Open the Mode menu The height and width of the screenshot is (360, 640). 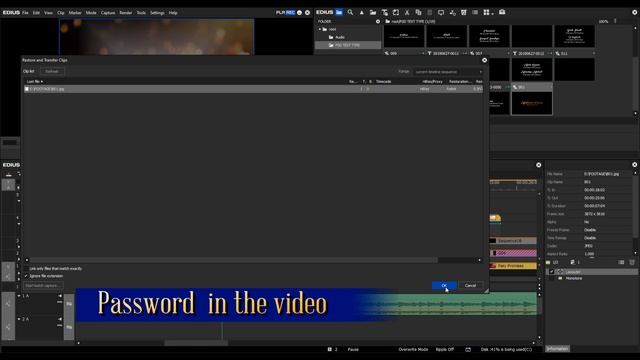pos(91,13)
